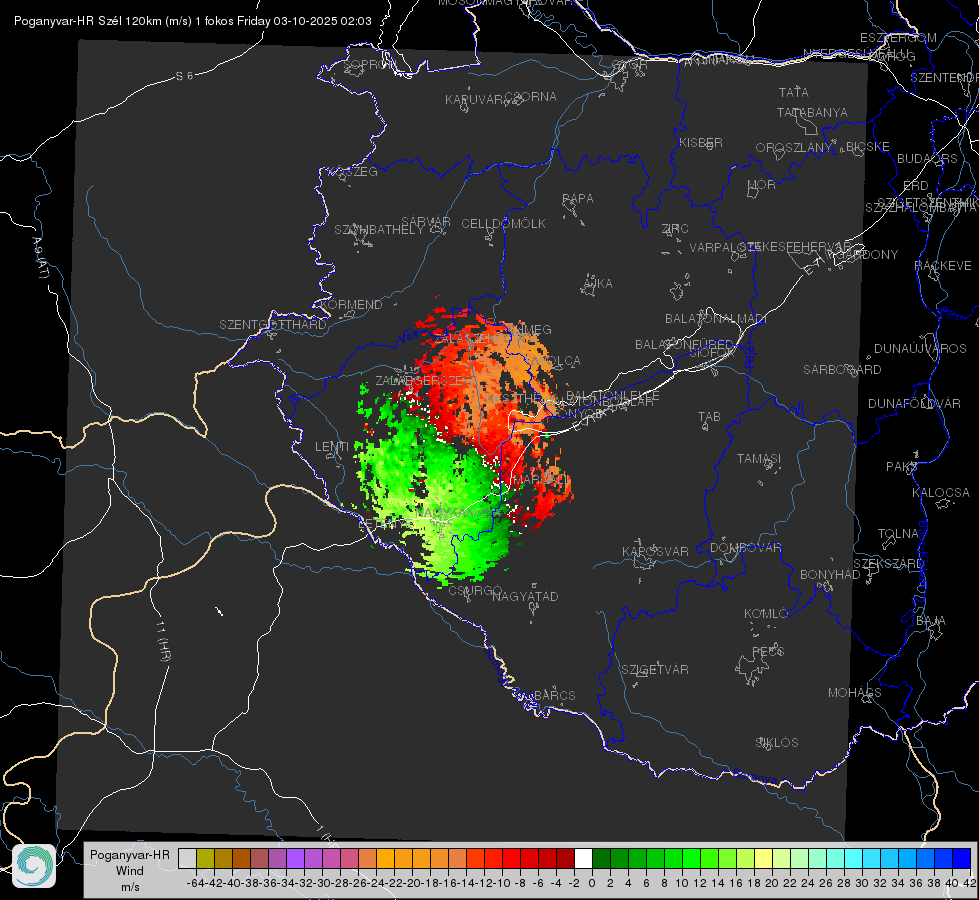
Task: Select the BAJA label
Action: click(931, 621)
